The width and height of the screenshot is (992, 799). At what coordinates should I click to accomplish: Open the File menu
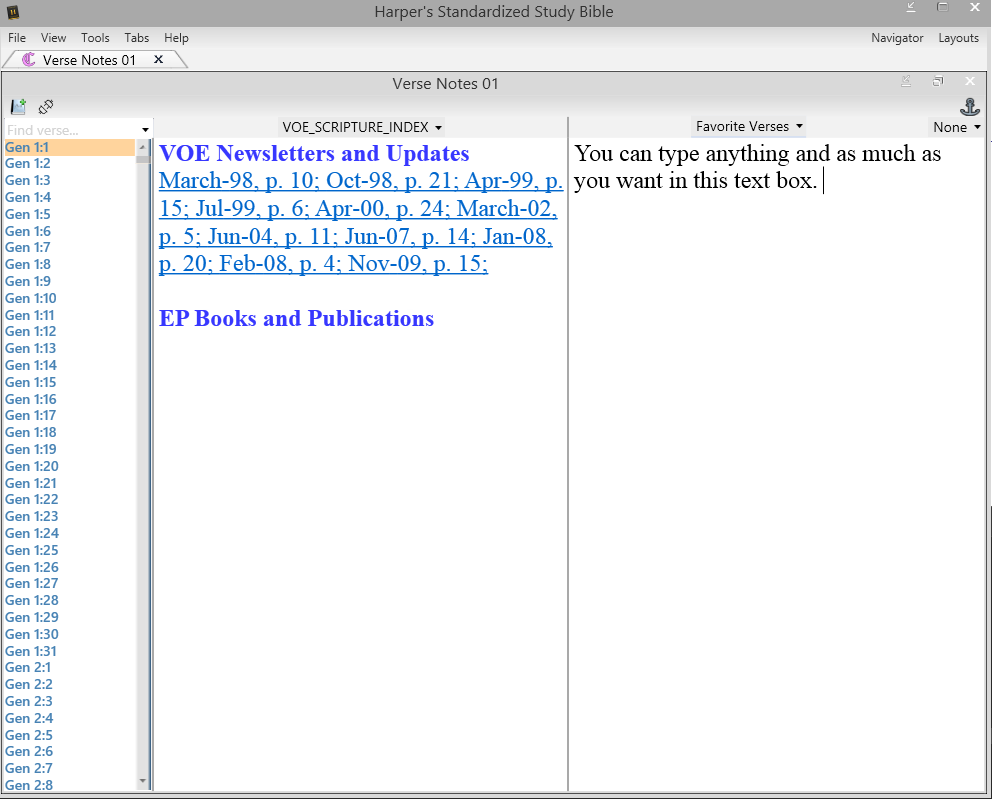point(17,38)
